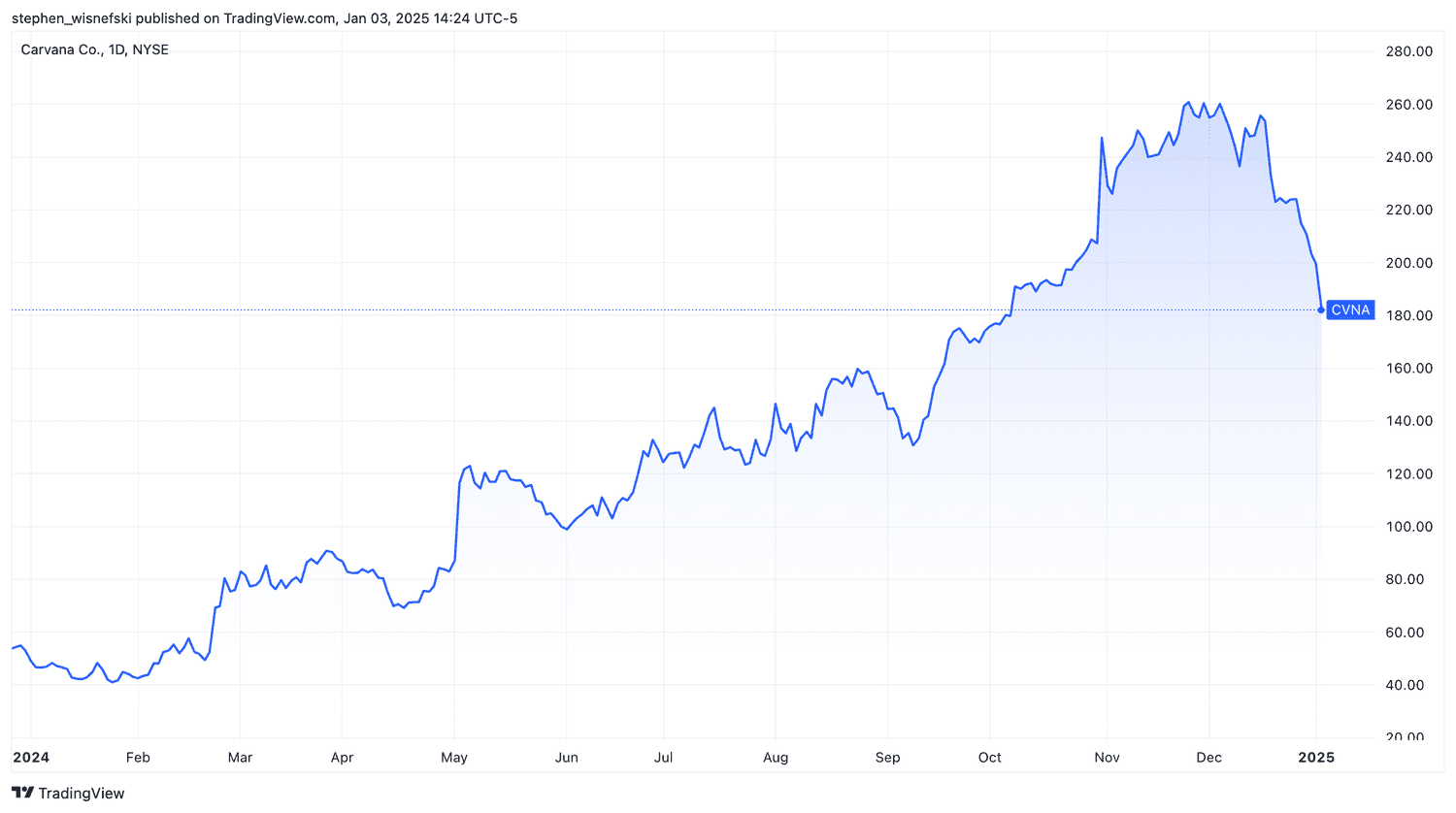Click the Apr label on time axis
The height and width of the screenshot is (813, 1456).
[342, 758]
